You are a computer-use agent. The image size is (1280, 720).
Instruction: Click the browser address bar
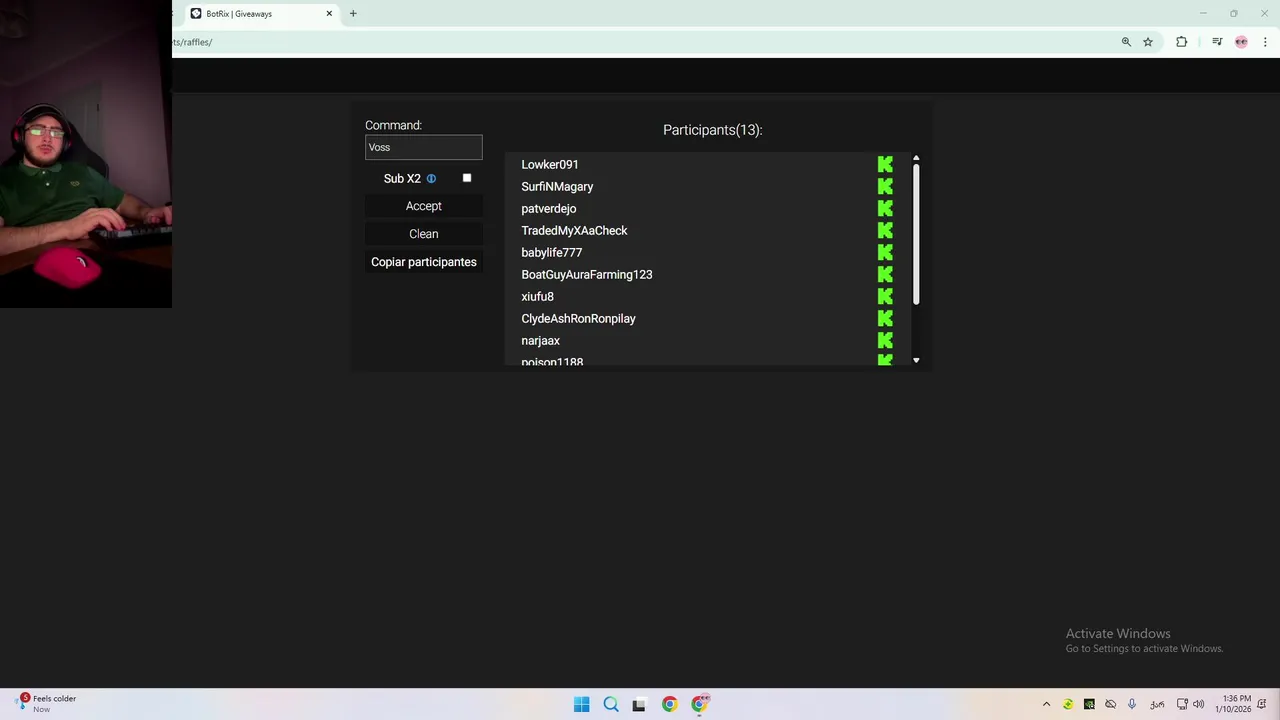point(640,42)
